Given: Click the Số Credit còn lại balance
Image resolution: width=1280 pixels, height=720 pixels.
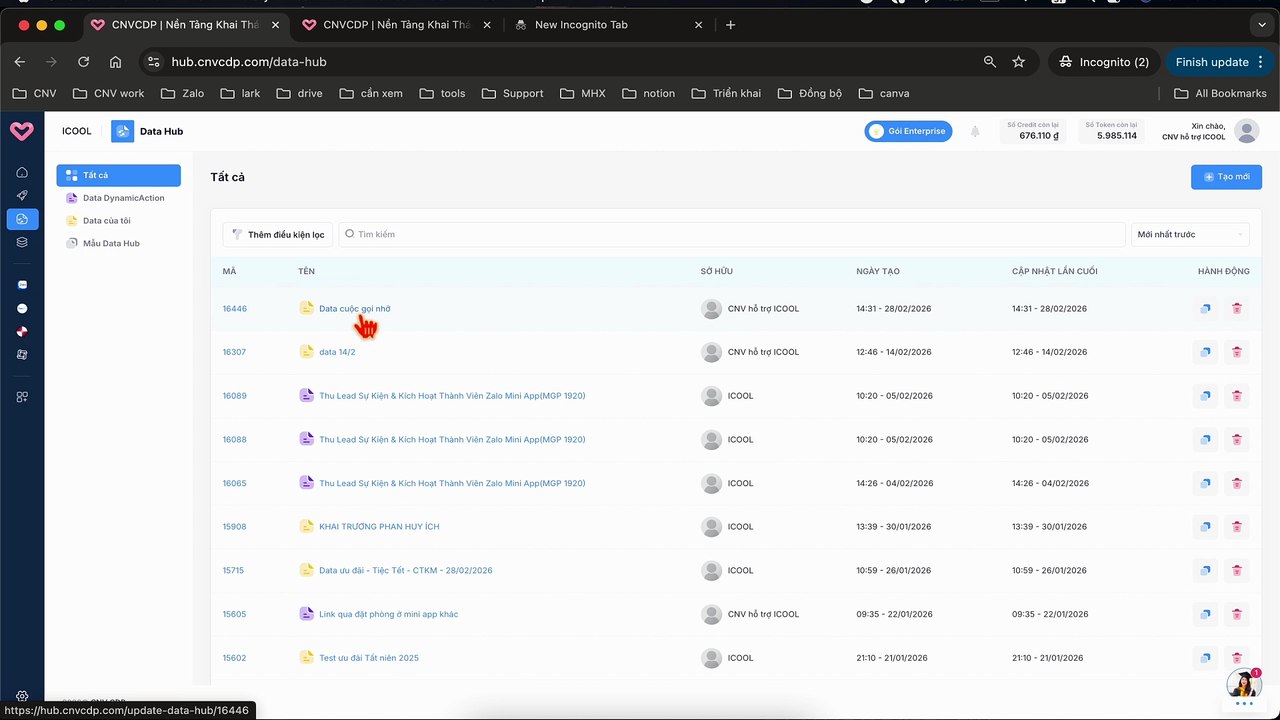Looking at the screenshot, I should pos(1032,131).
